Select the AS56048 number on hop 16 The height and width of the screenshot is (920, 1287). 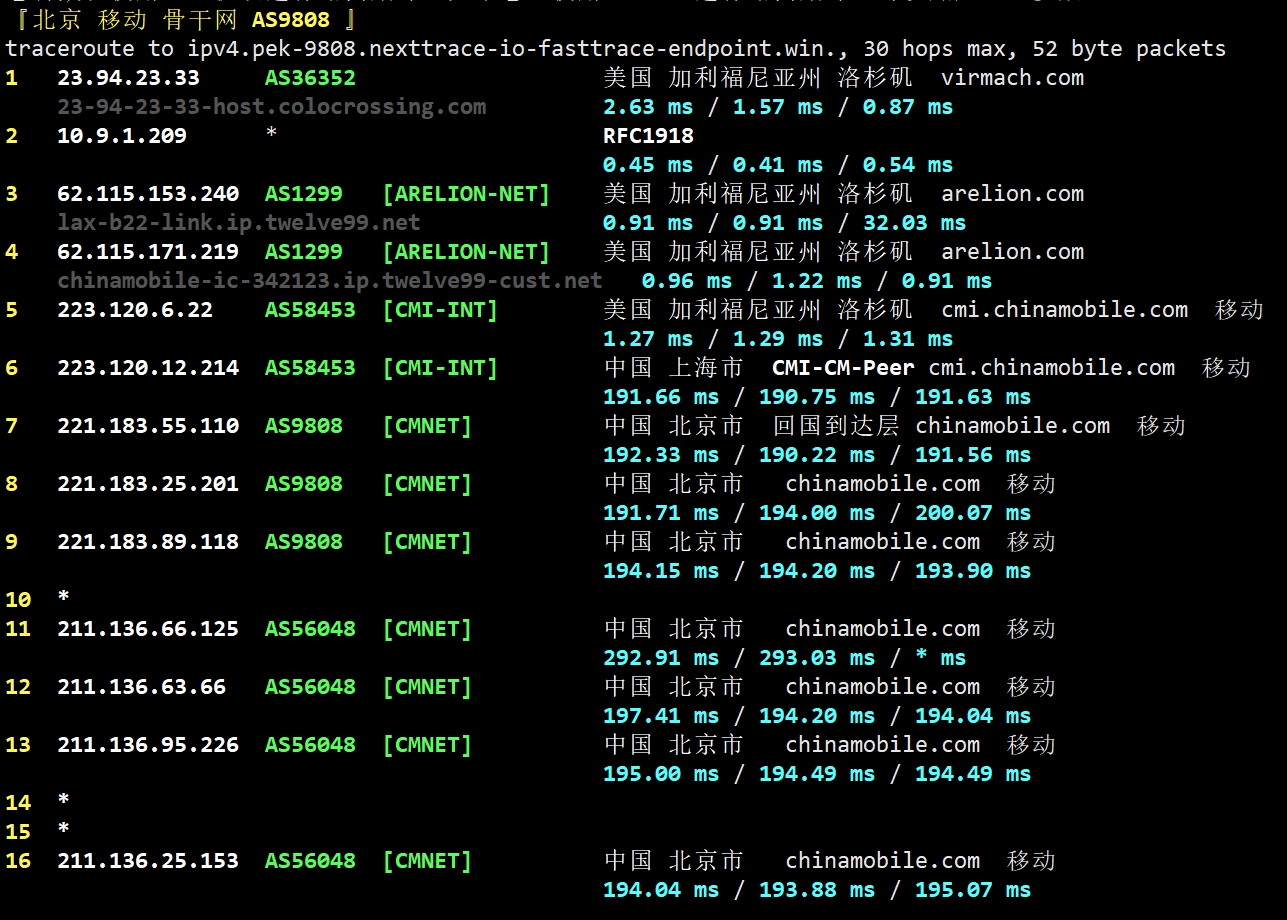point(310,861)
